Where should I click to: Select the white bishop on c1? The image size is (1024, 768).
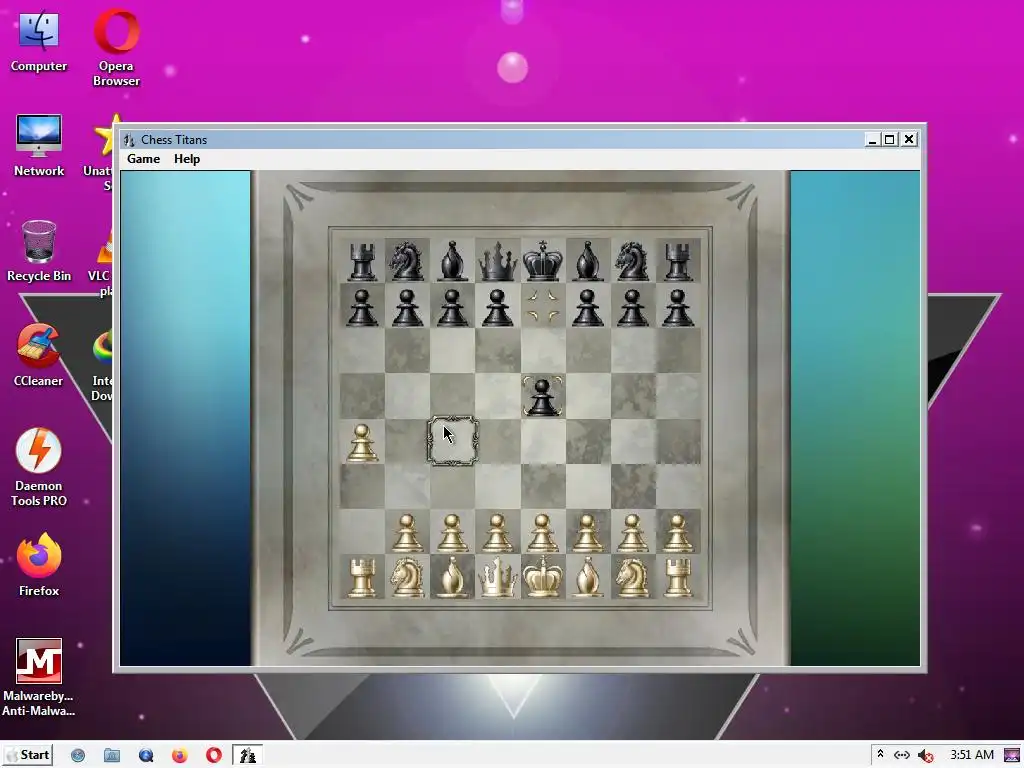click(453, 577)
